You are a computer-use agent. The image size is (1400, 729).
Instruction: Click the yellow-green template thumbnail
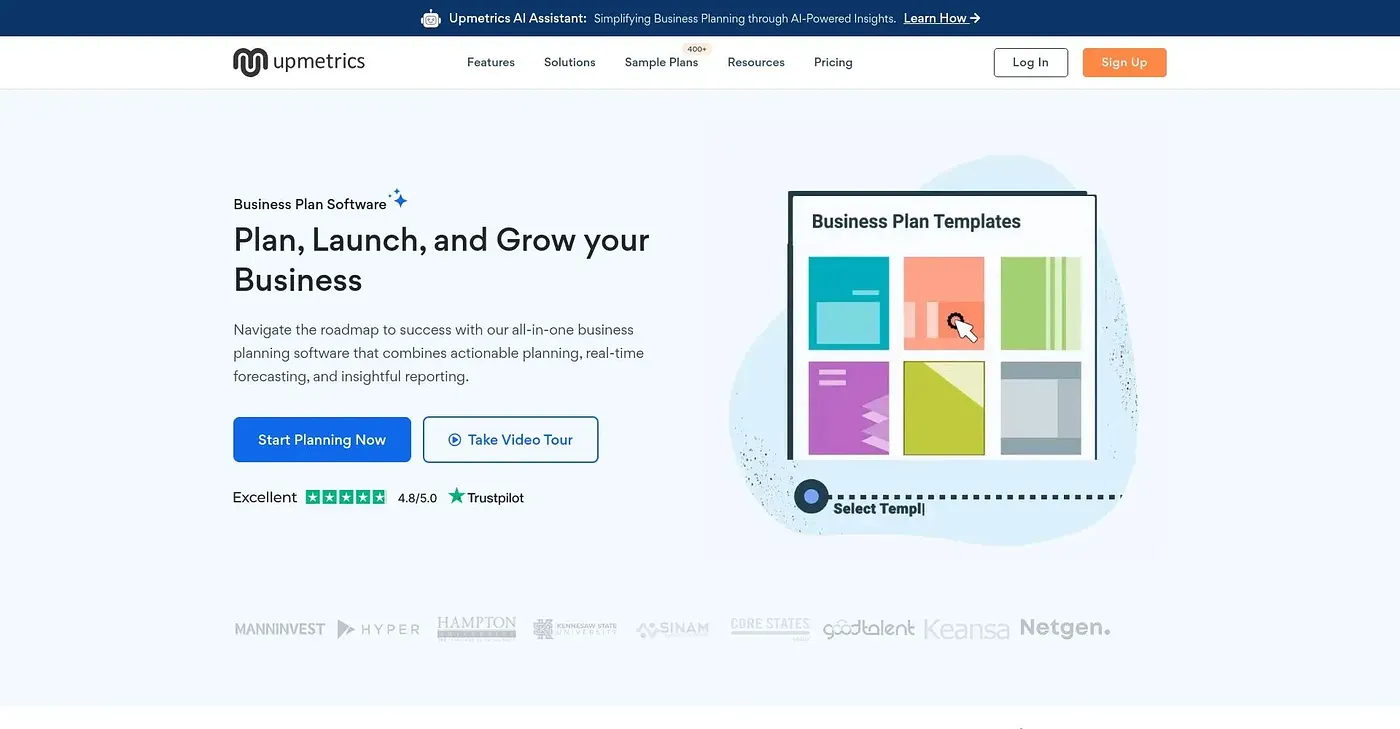pyautogui.click(x=944, y=408)
